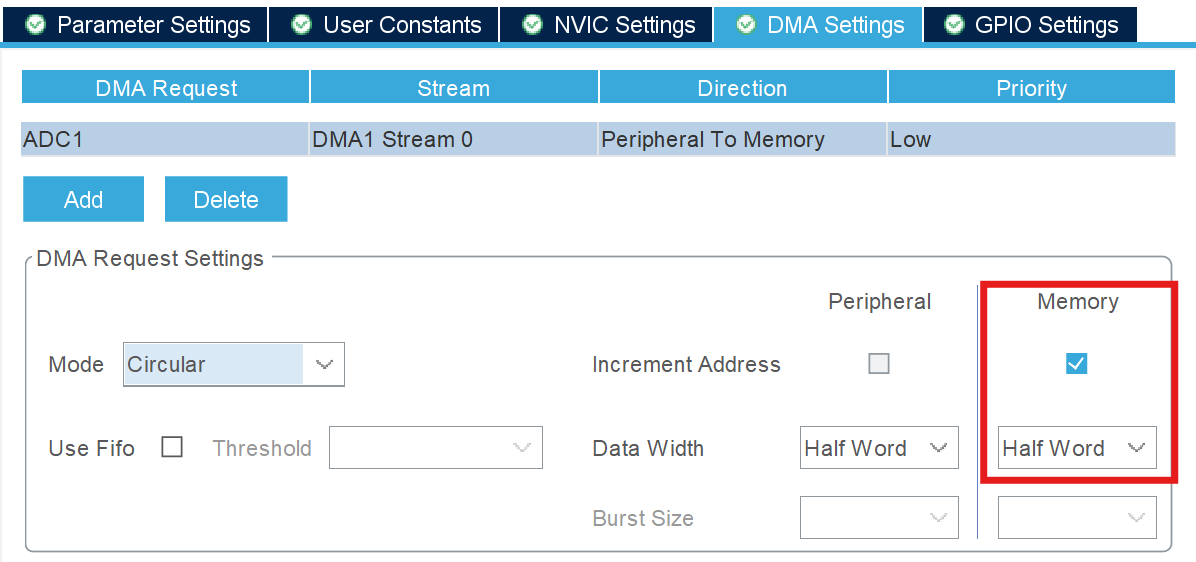Switch to the Parameter Settings tab
The height and width of the screenshot is (562, 1196).
click(136, 24)
